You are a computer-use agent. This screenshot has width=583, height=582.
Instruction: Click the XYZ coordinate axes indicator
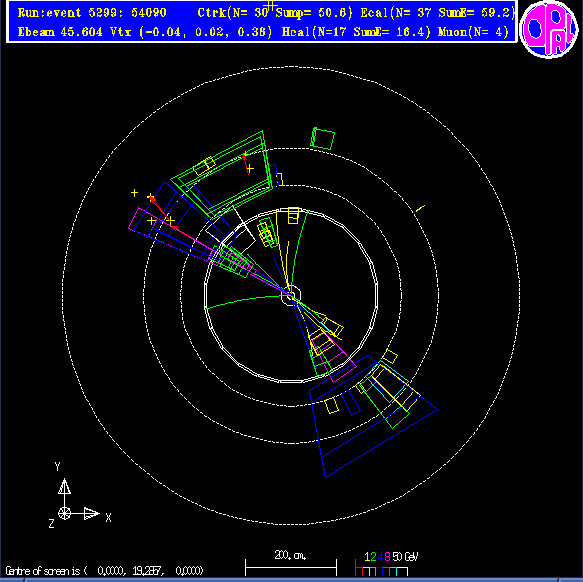[79, 495]
